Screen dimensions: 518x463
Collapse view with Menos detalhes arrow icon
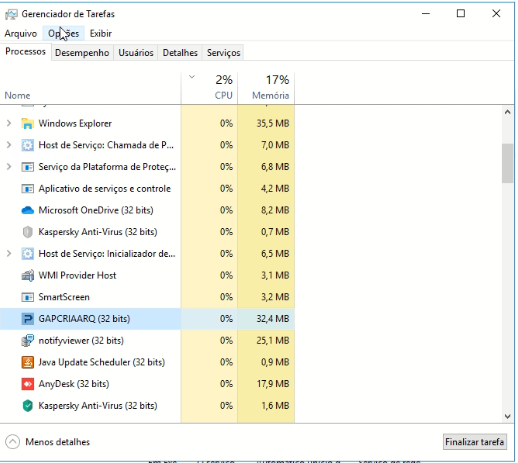(x=12, y=442)
